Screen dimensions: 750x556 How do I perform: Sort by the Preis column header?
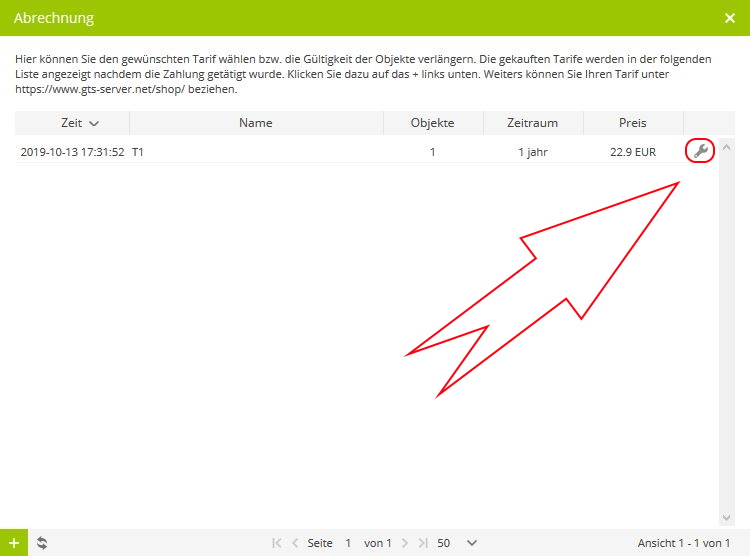632,123
